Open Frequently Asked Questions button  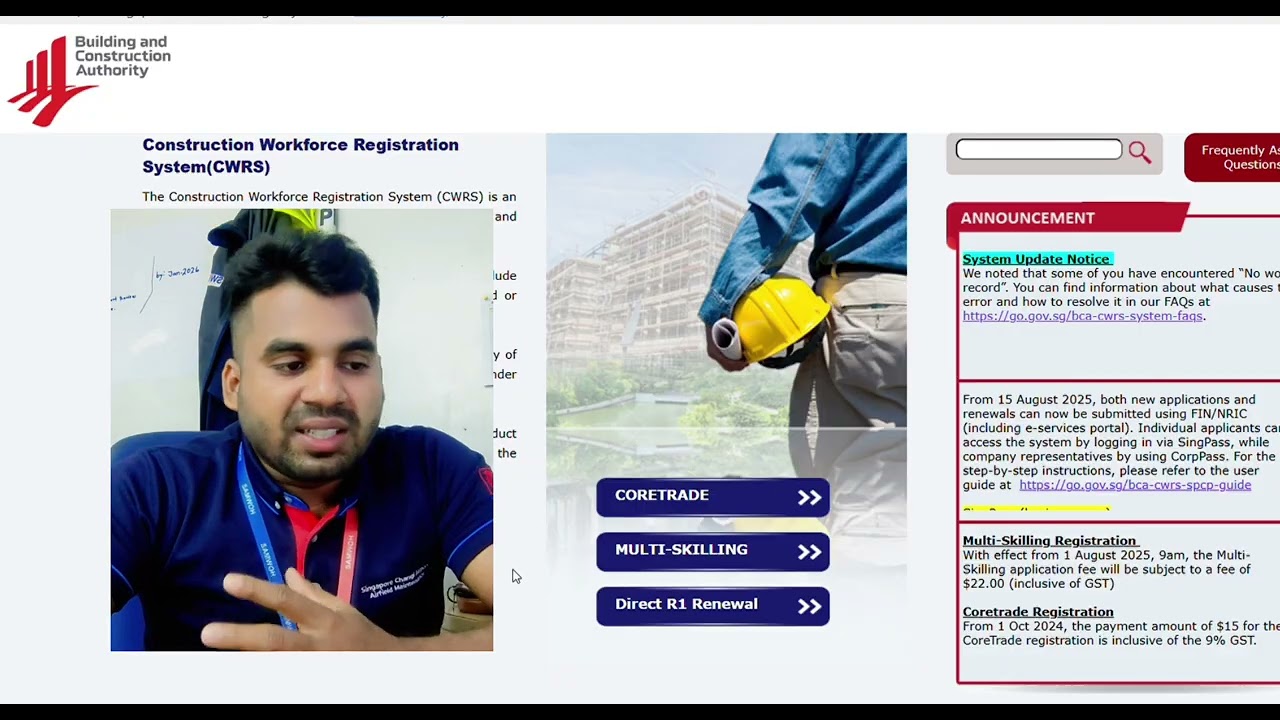coord(1232,157)
